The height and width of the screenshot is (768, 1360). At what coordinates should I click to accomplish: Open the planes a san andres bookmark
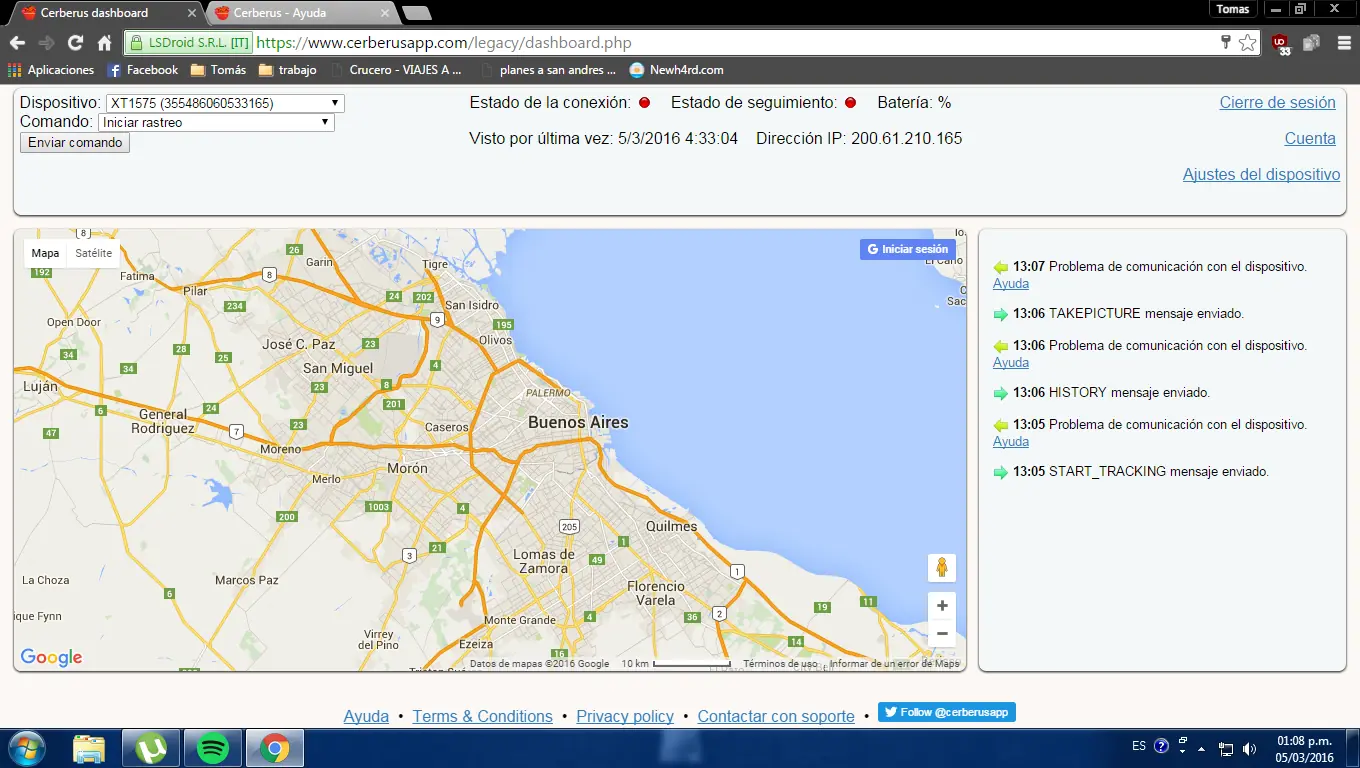[x=548, y=70]
